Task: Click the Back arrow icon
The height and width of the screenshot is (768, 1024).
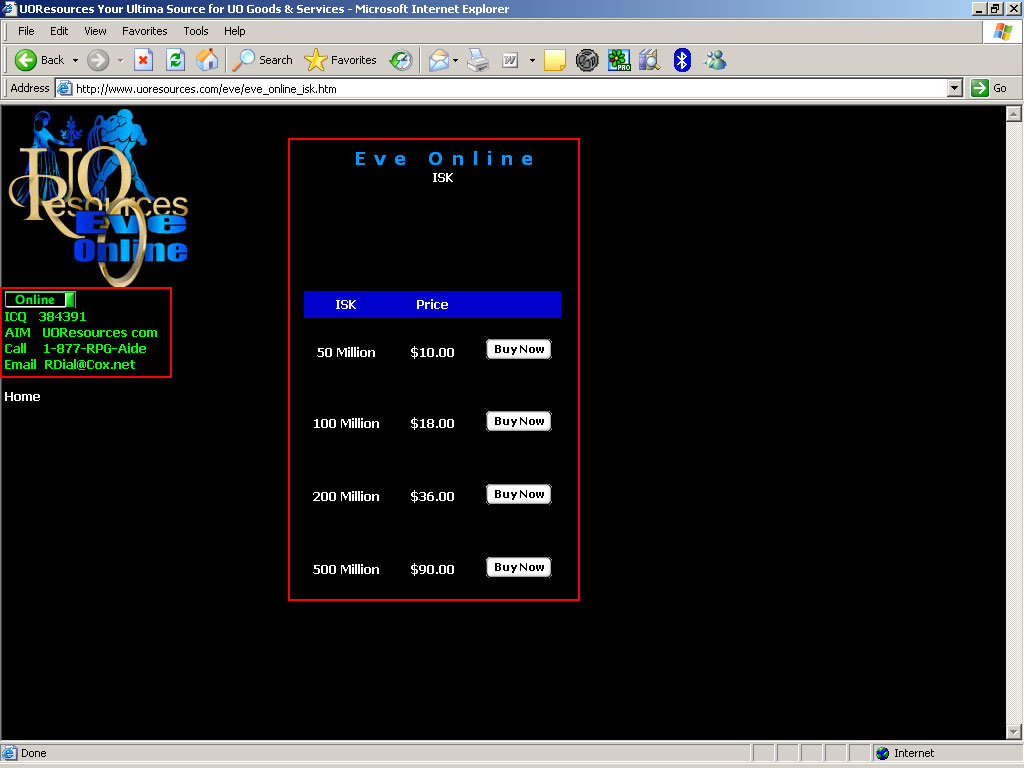Action: click(25, 60)
